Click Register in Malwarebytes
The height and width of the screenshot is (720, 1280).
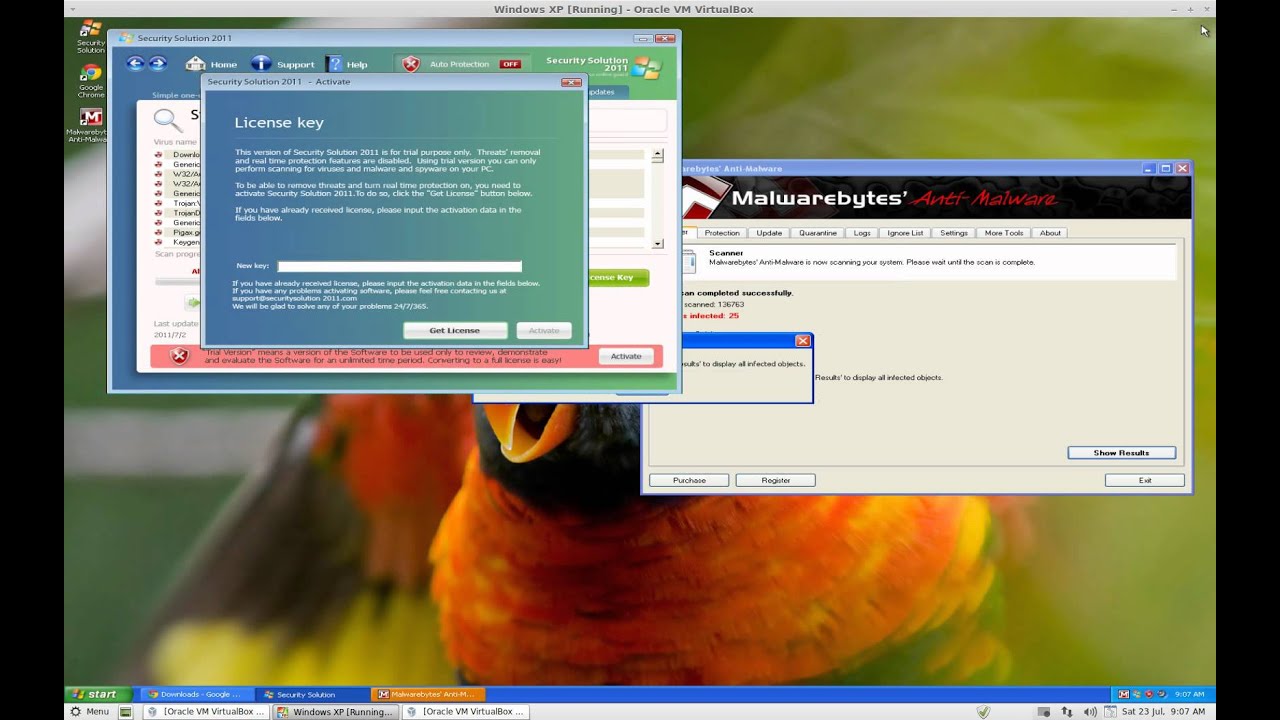775,480
